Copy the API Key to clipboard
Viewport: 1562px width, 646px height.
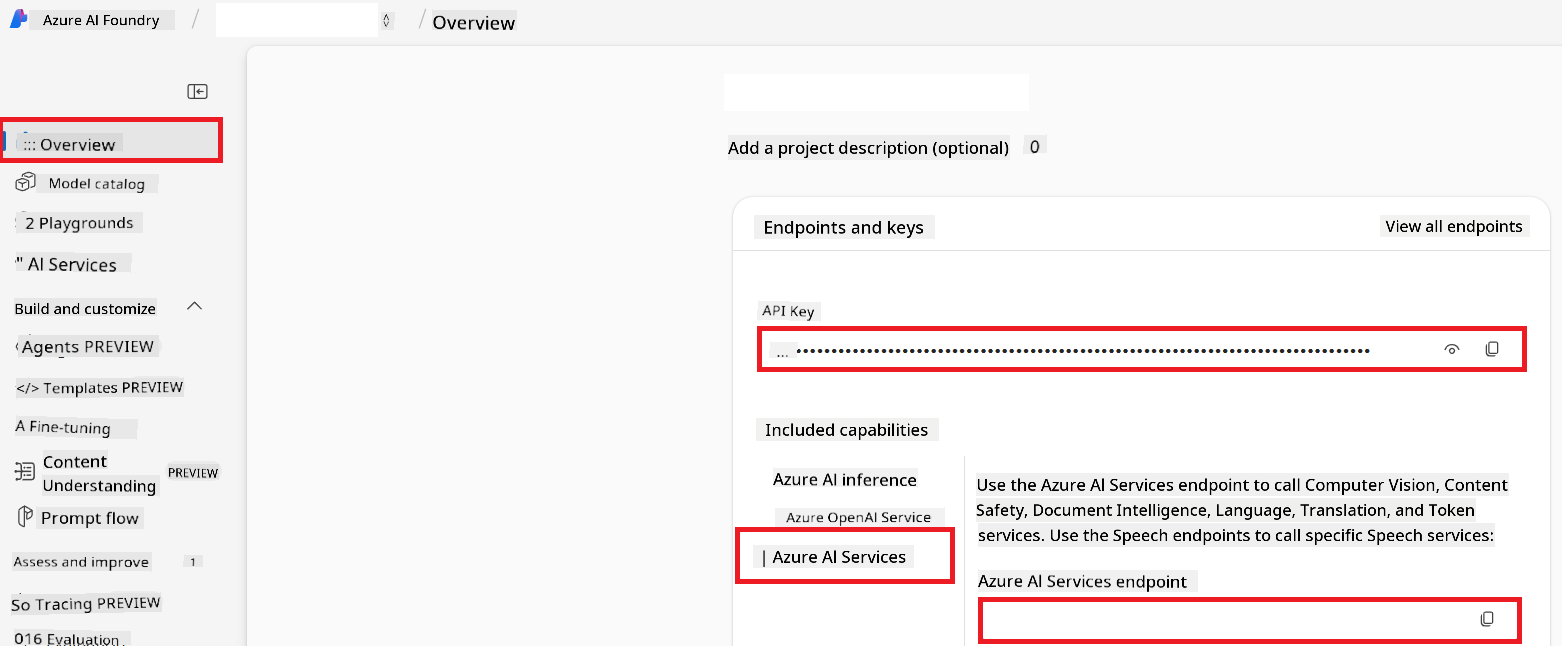[x=1492, y=348]
